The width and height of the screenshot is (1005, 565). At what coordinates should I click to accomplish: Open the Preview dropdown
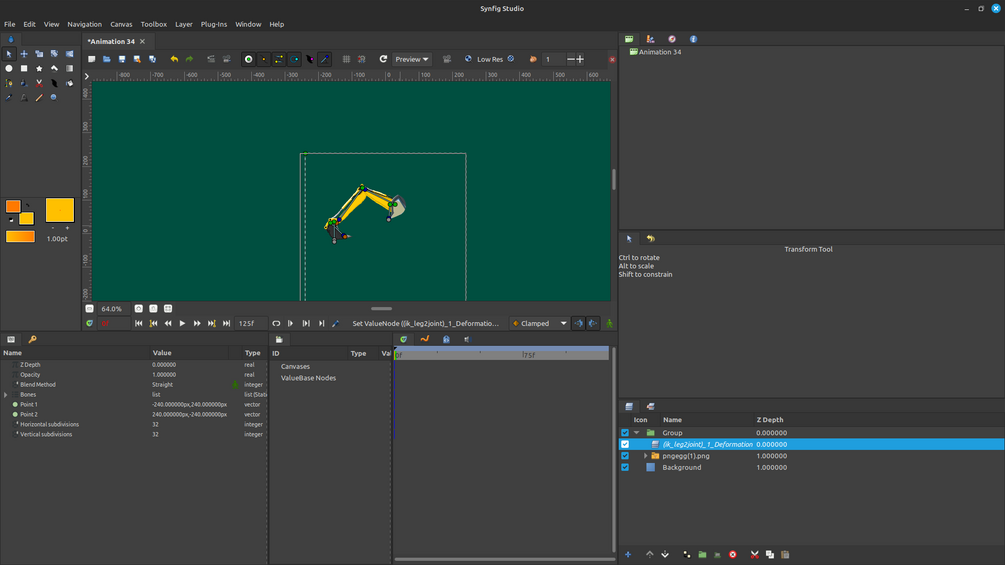[411, 59]
